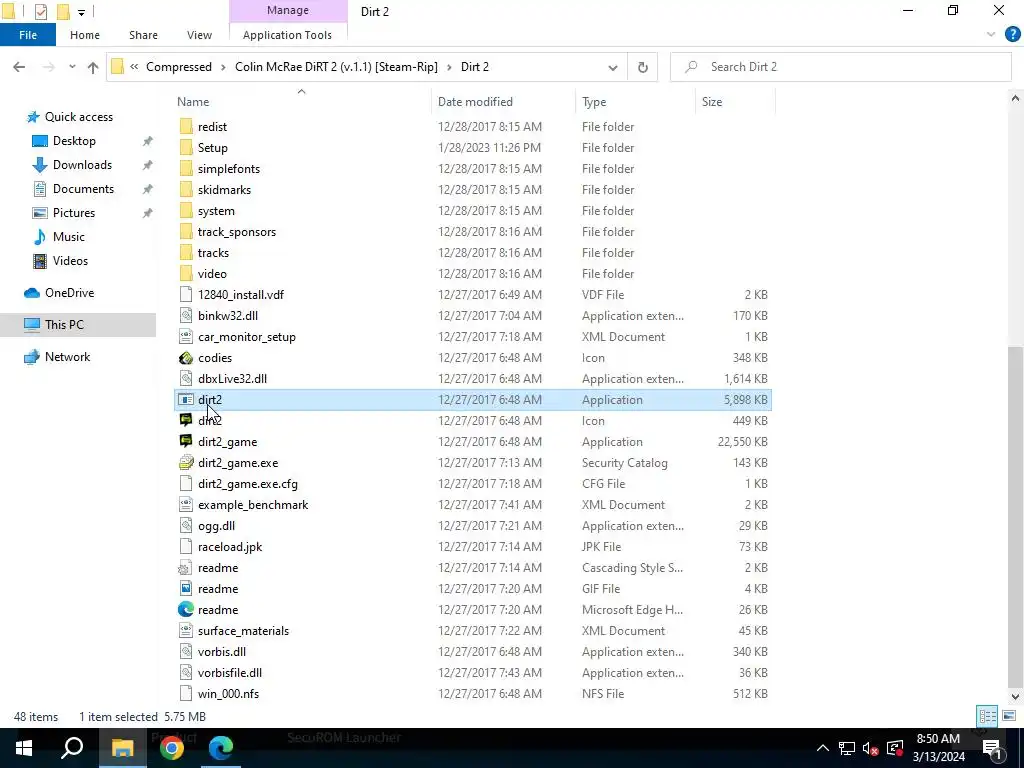
Task: Launch Google Chrome from taskbar
Action: coord(172,748)
